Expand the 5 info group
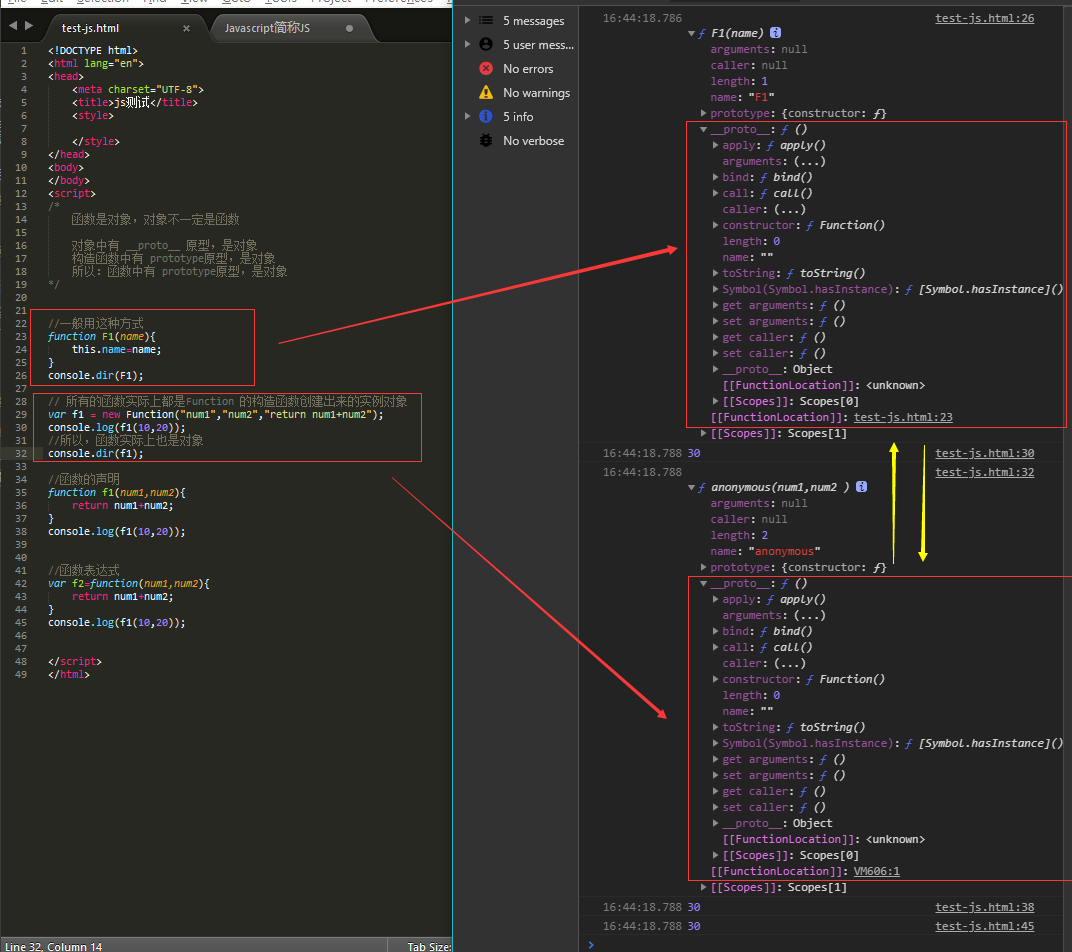 tap(468, 116)
